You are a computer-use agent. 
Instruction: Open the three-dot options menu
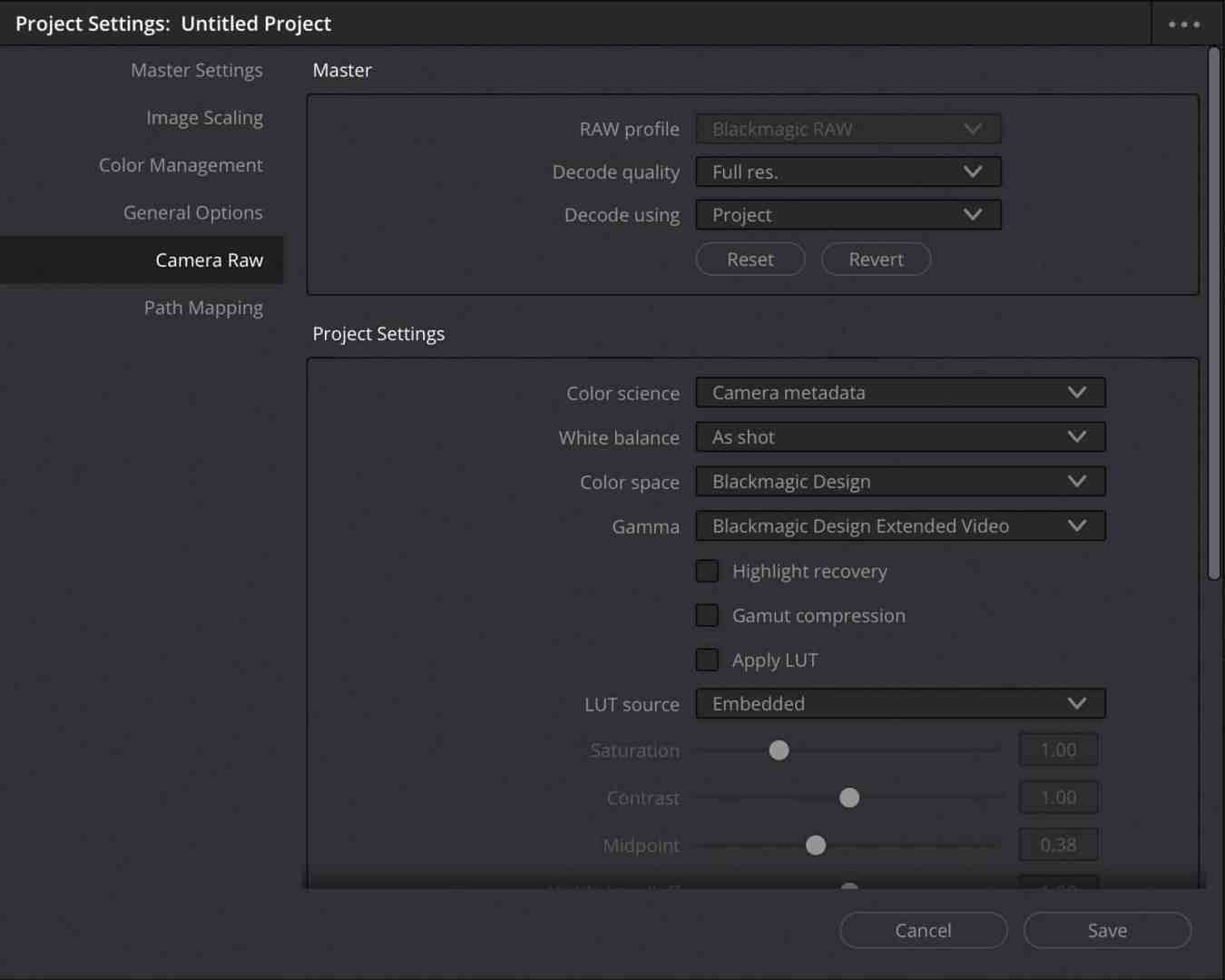(1182, 24)
